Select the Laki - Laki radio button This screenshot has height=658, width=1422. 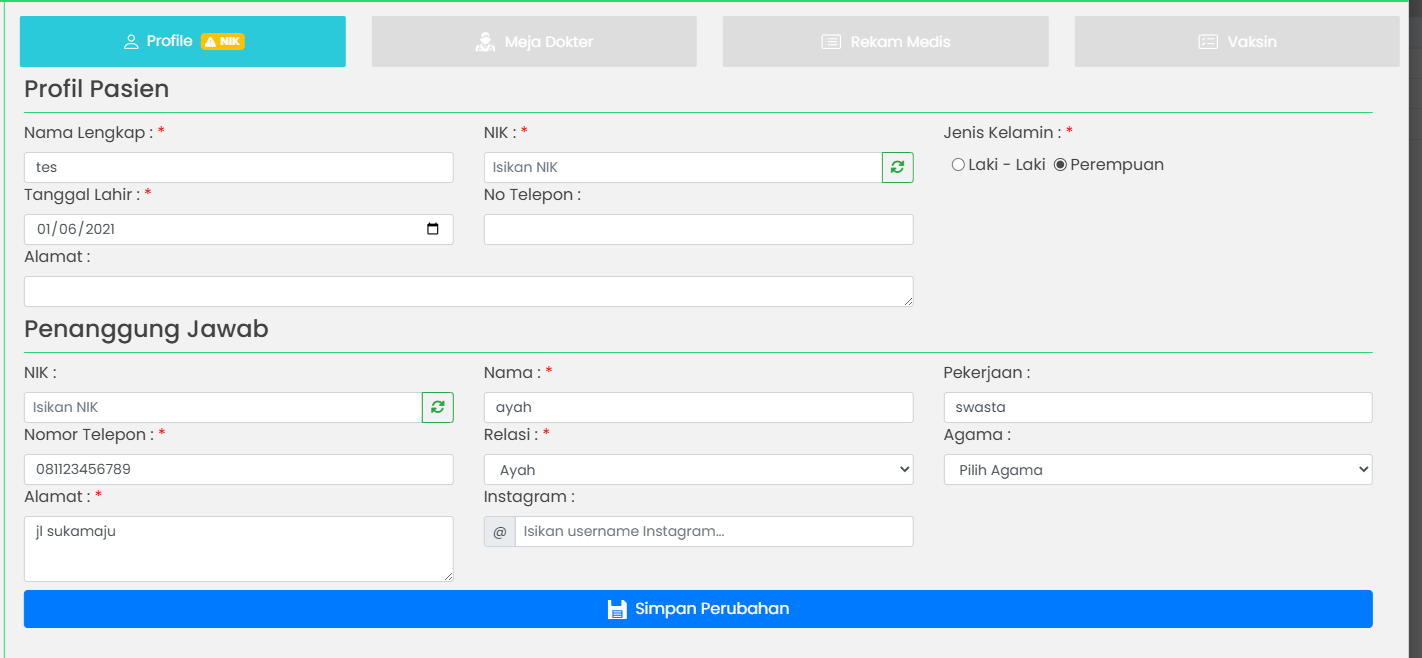click(958, 165)
